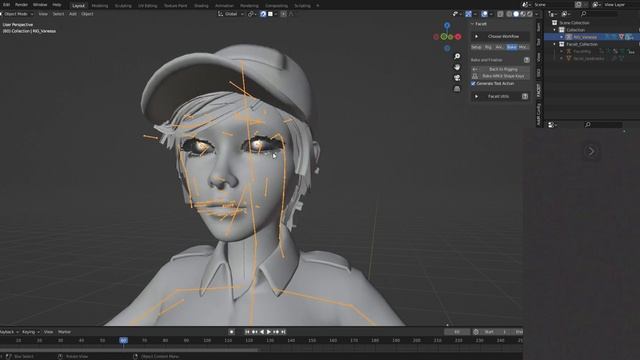Click the current frame marker at 60
640x360 pixels.
click(123, 340)
